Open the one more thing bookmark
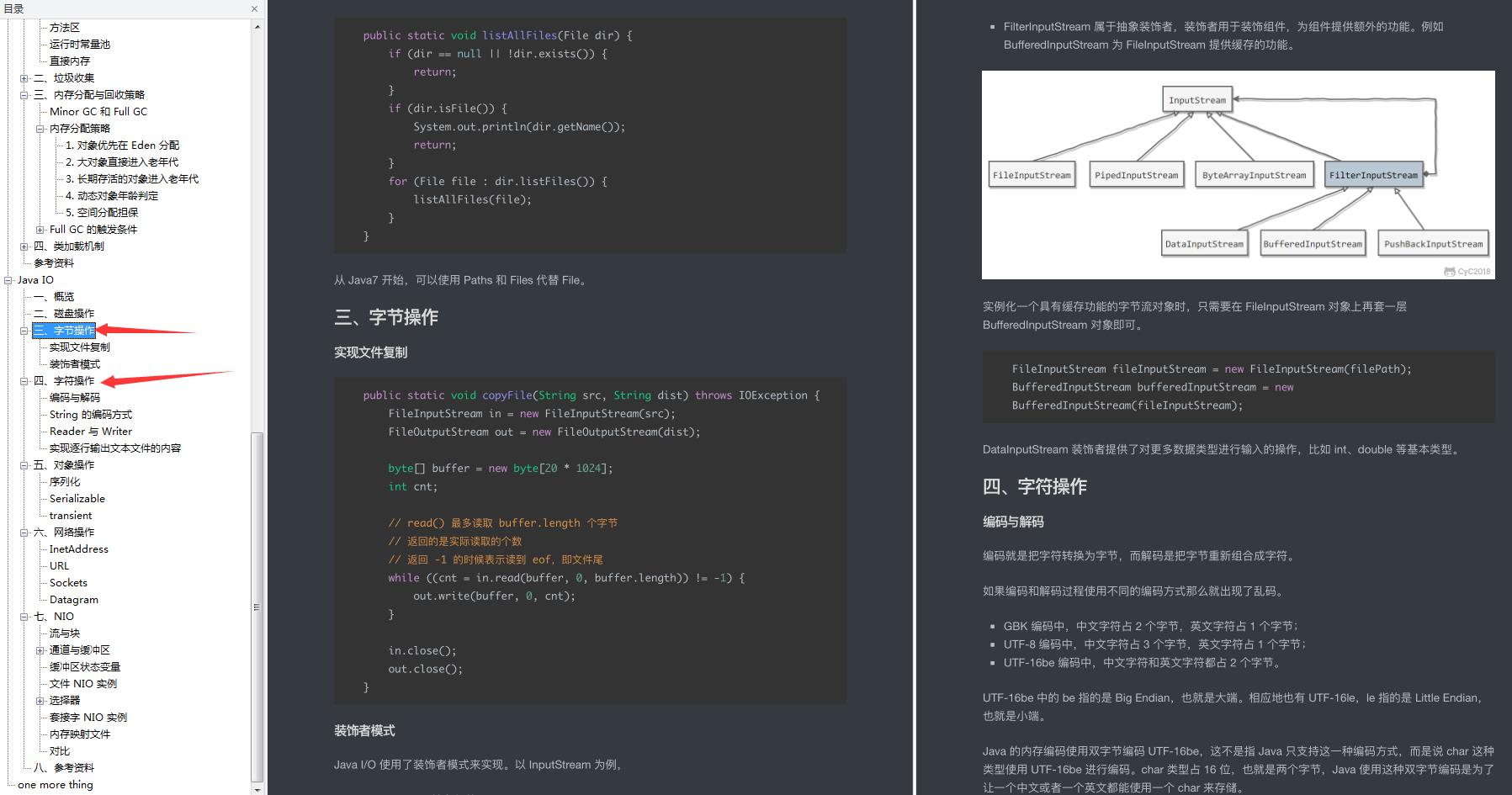 (56, 785)
